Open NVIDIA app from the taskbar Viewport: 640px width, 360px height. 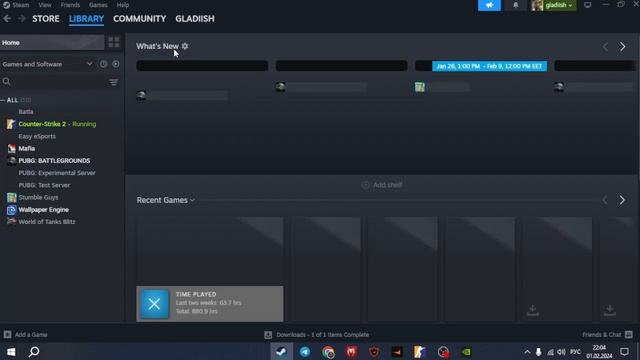click(466, 352)
